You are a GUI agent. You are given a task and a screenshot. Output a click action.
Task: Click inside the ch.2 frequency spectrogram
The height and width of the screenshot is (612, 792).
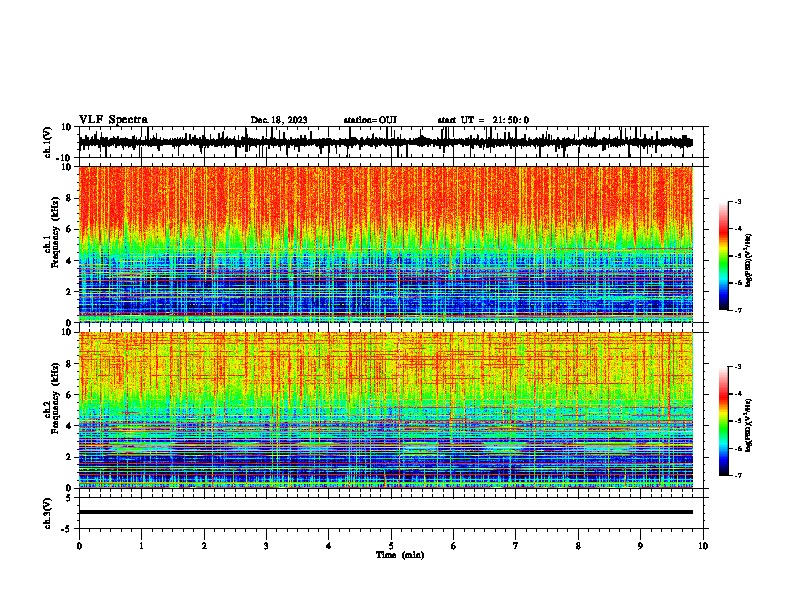point(386,410)
